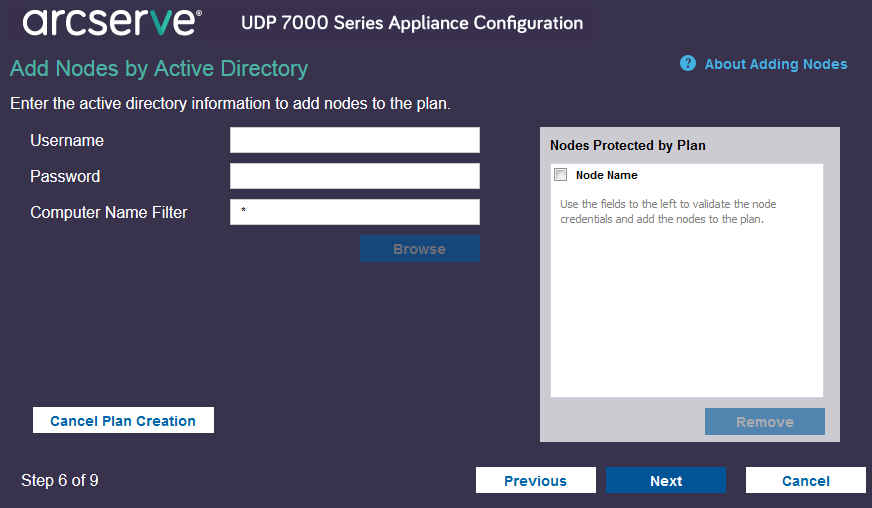Click the UDP 7000 Series Appliance Configuration title
The width and height of the screenshot is (872, 508).
412,23
